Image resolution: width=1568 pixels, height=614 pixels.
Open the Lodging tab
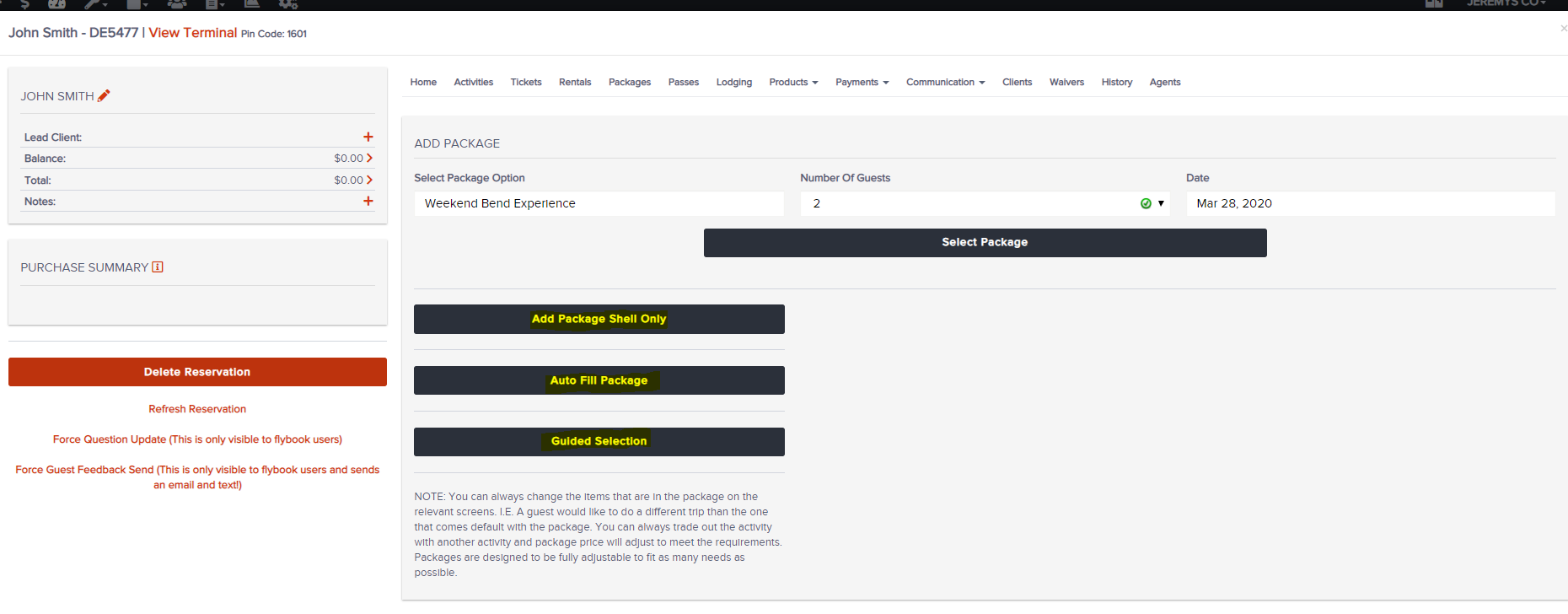734,82
